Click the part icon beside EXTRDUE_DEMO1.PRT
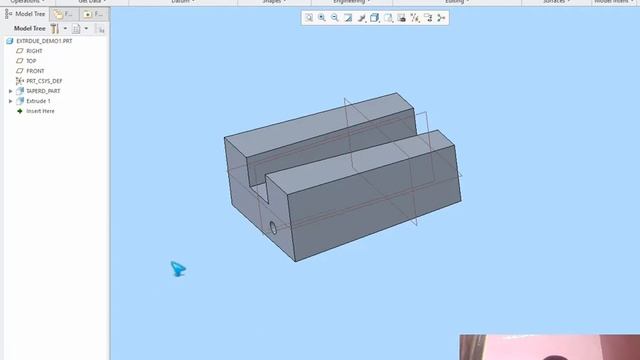Viewport: 640px width, 360px height. [x=10, y=41]
